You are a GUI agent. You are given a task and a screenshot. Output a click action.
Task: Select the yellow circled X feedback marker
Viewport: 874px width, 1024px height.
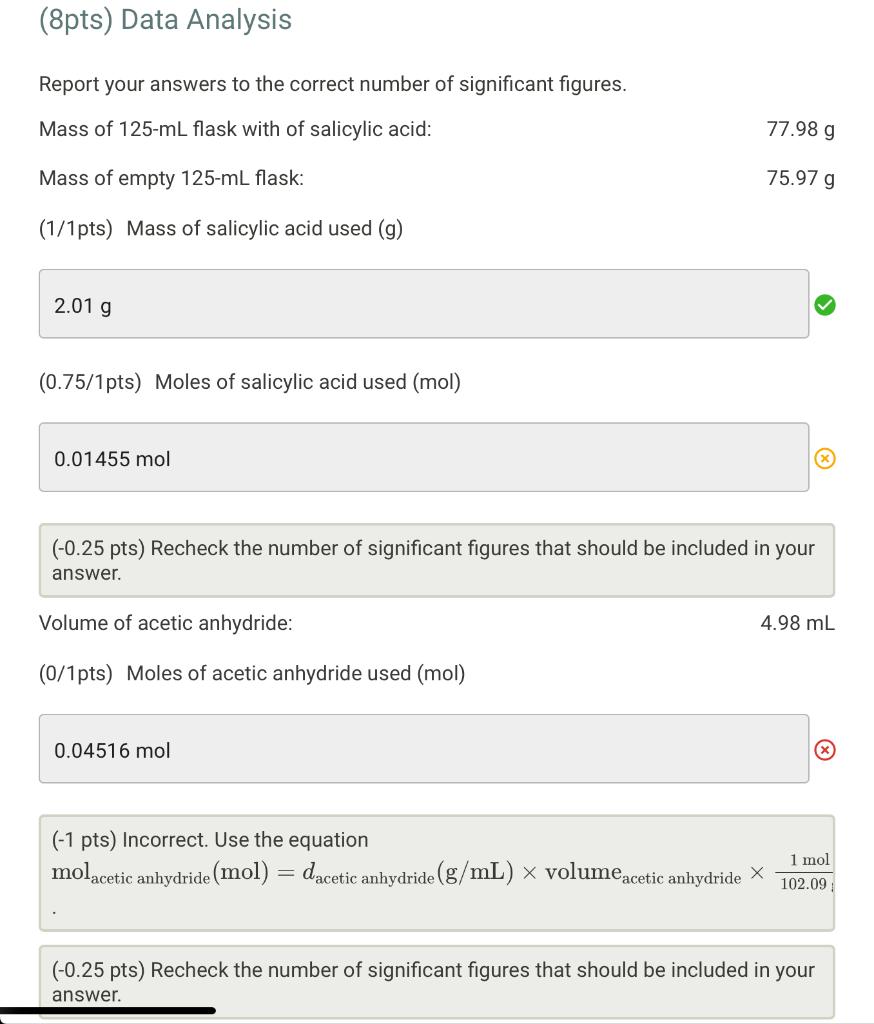[825, 458]
